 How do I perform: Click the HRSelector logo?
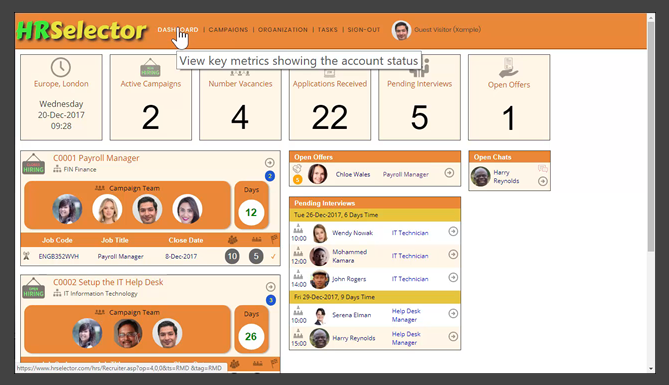pos(81,30)
